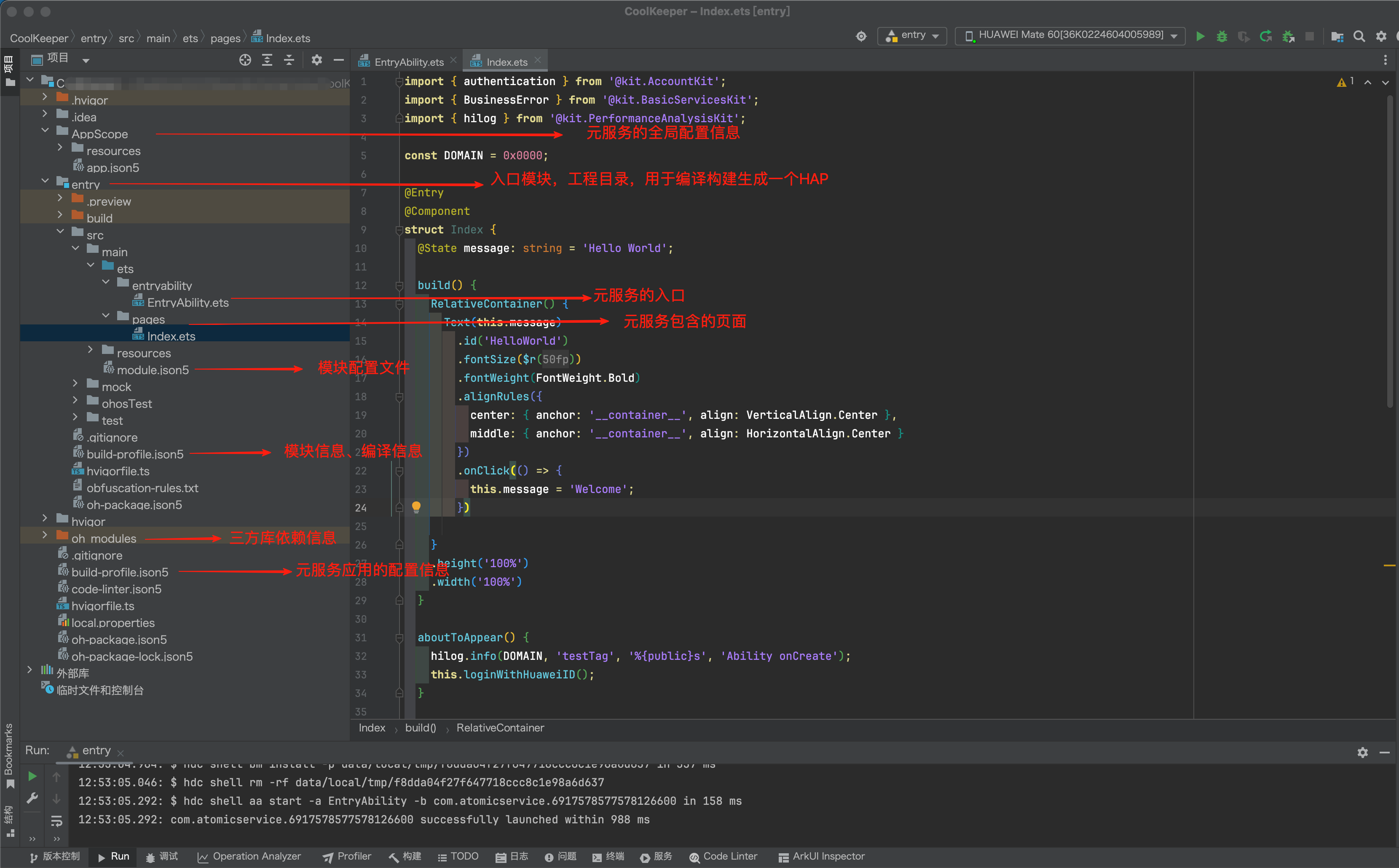Expand all items in project panel
The image size is (1399, 868).
pos(267,60)
